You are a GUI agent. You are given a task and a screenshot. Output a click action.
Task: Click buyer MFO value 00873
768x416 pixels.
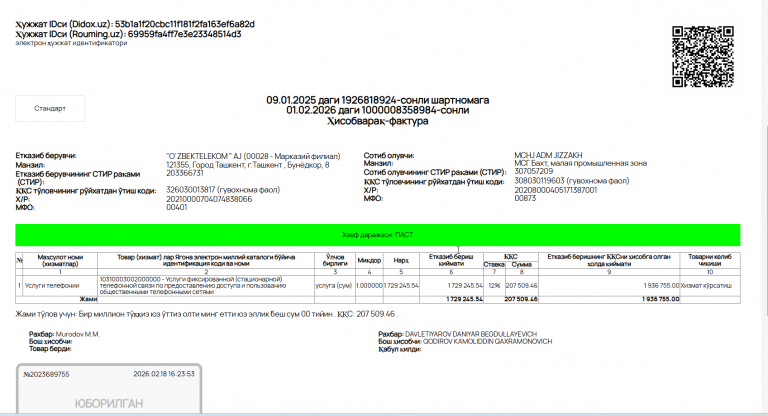click(525, 198)
